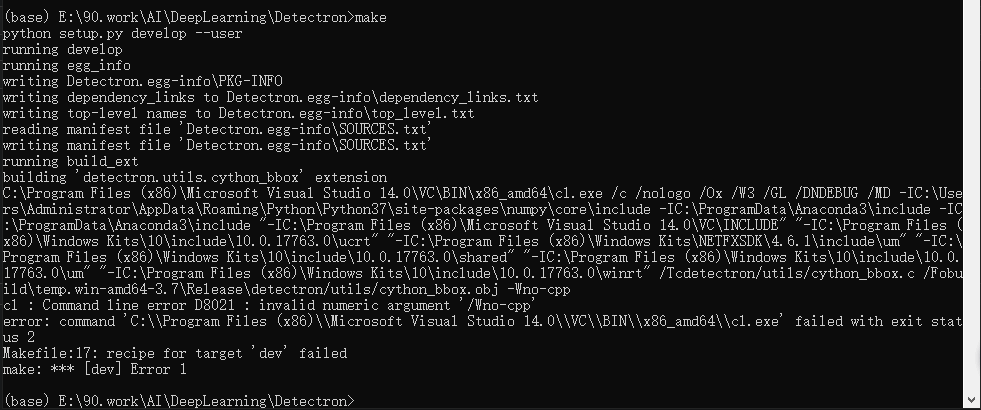
Task: Click the 'make: *** [dev] Error 1' line
Action: [94, 369]
